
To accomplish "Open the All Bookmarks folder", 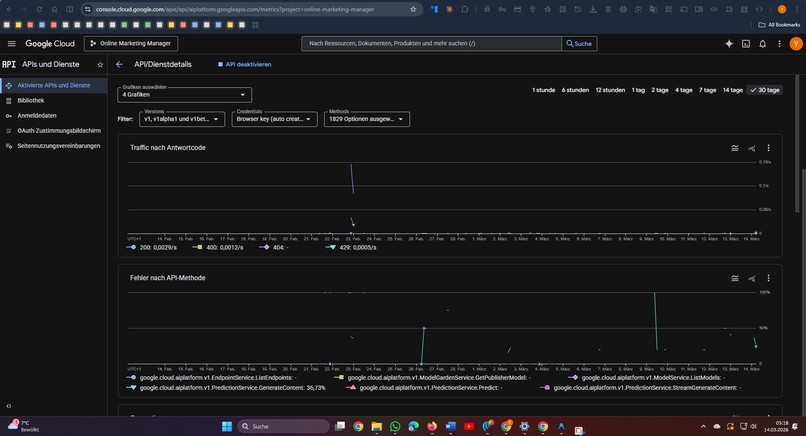I will 779,25.
